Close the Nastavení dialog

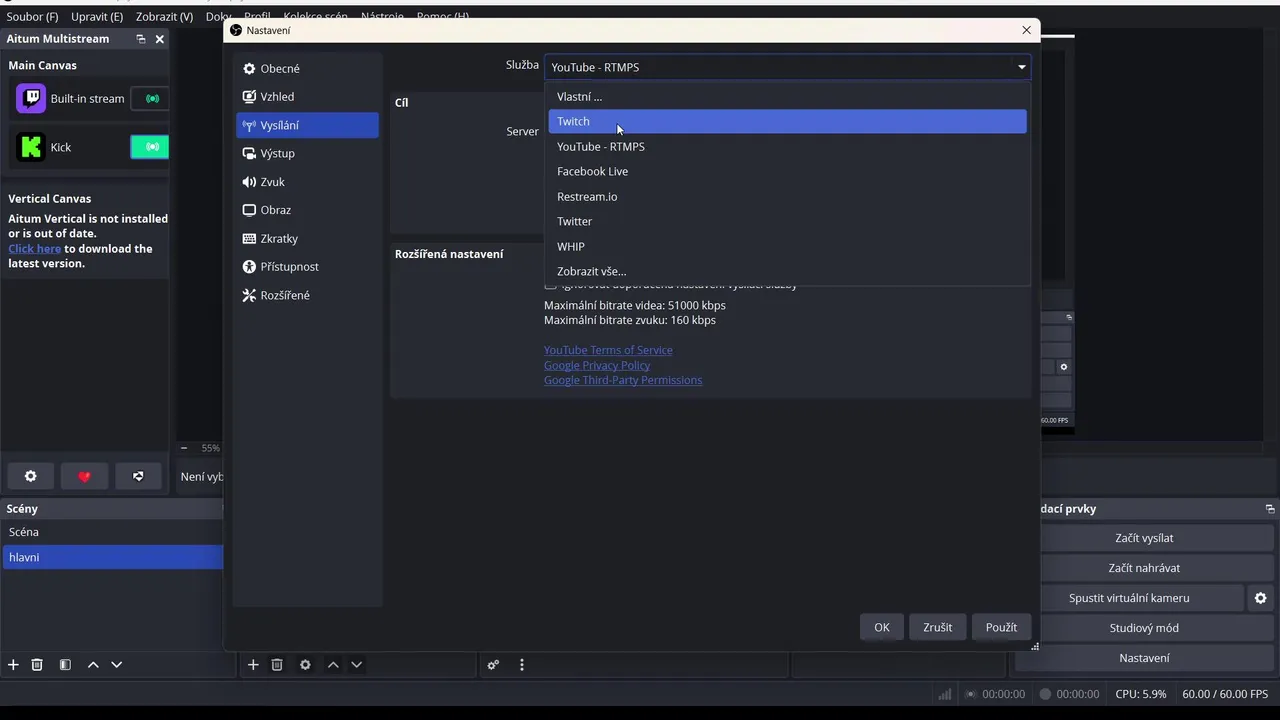pyautogui.click(x=1026, y=30)
